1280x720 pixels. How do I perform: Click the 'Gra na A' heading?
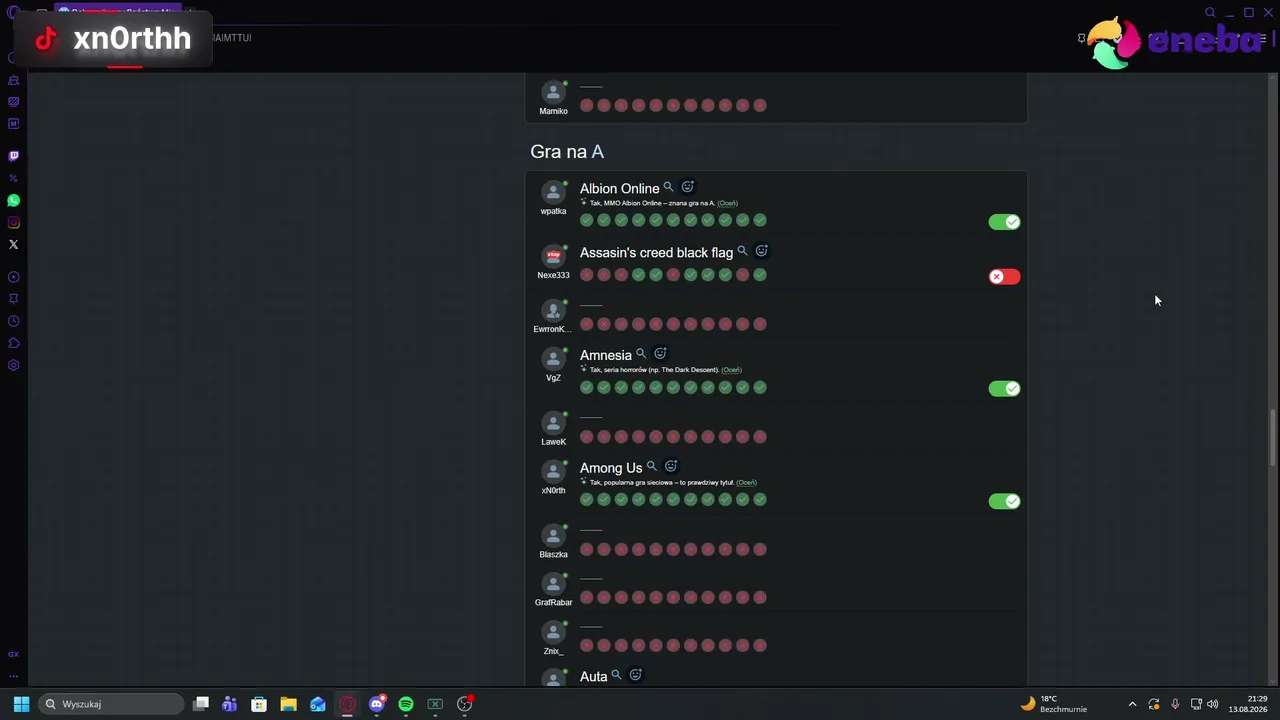click(567, 152)
